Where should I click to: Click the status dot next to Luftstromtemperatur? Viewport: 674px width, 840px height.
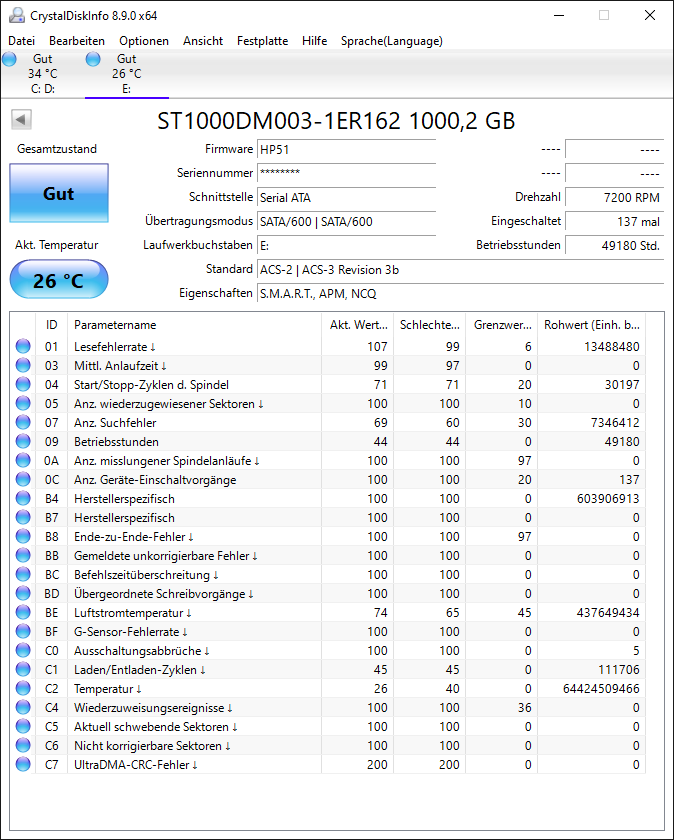(22, 612)
